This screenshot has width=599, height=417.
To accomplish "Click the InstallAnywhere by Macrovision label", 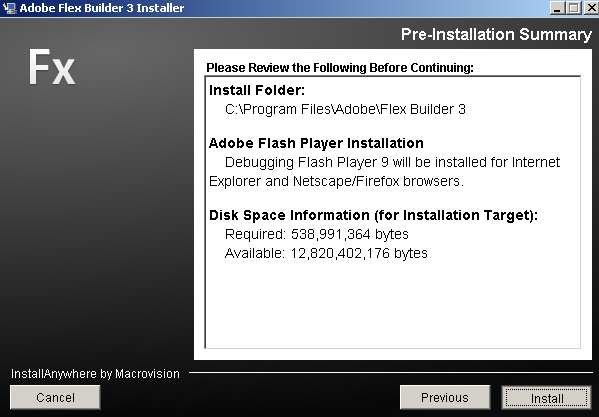I will click(95, 373).
